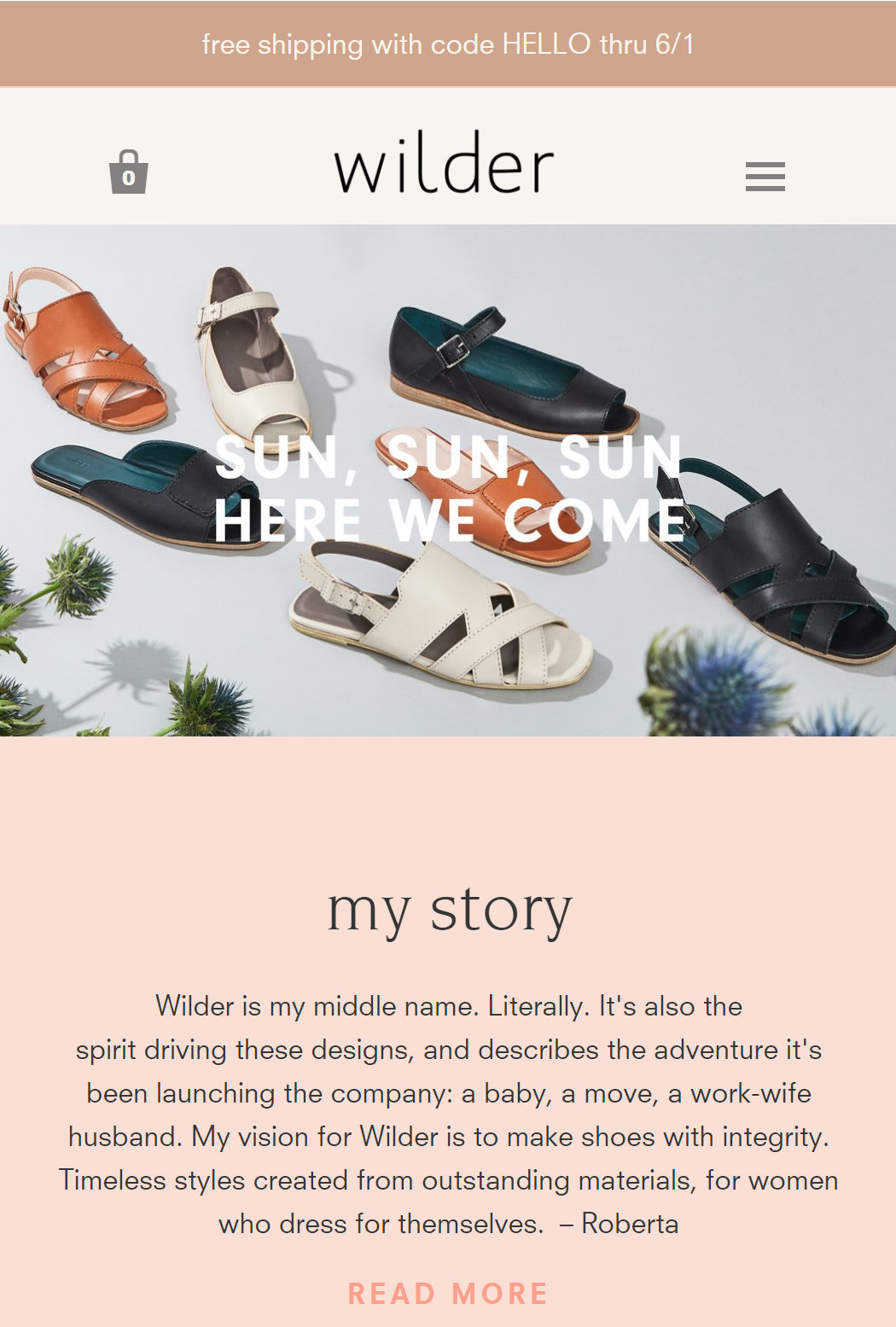Open the READ MORE link
Image resolution: width=896 pixels, height=1327 pixels.
pos(448,1294)
